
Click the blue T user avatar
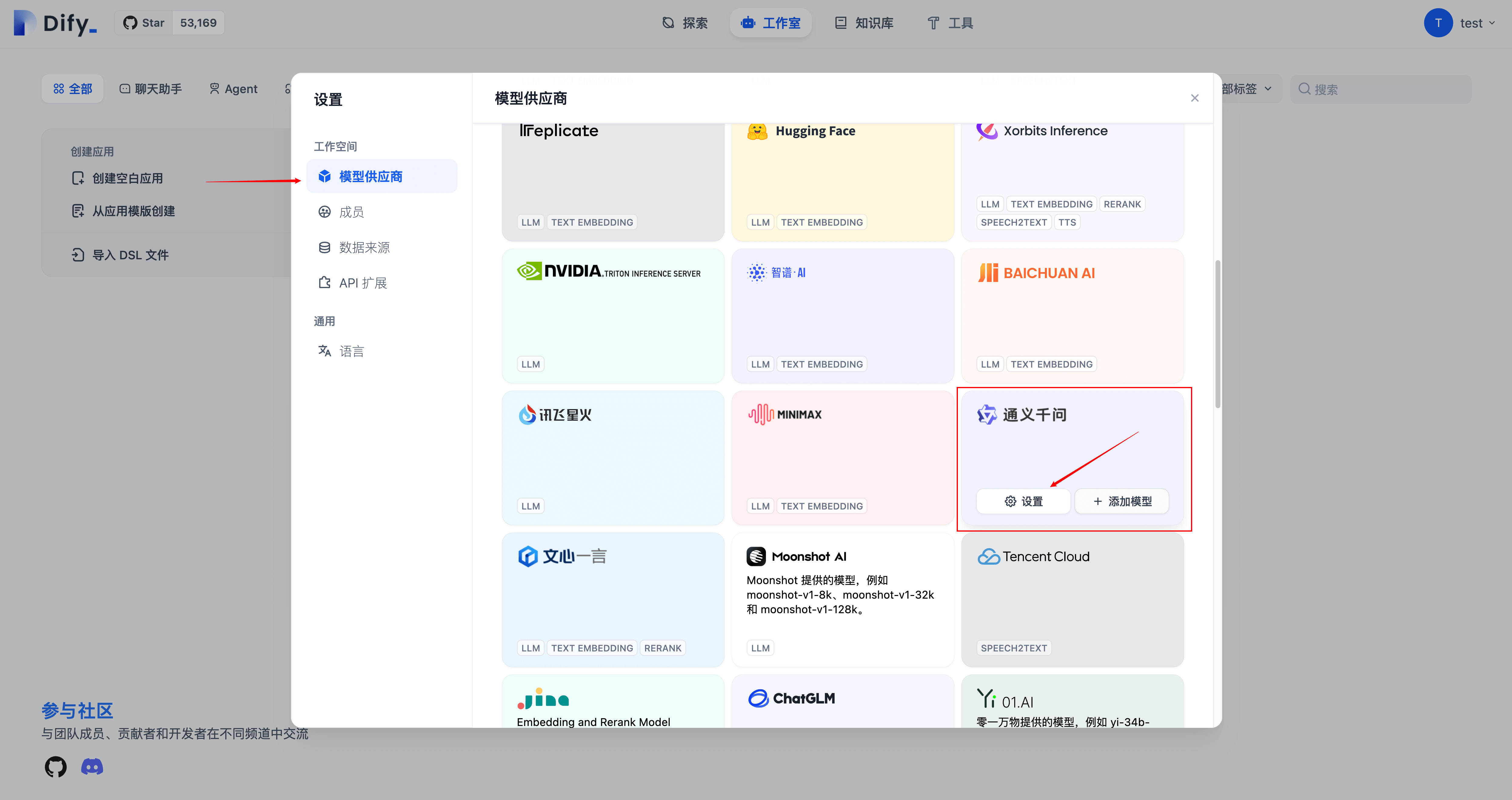(x=1438, y=23)
